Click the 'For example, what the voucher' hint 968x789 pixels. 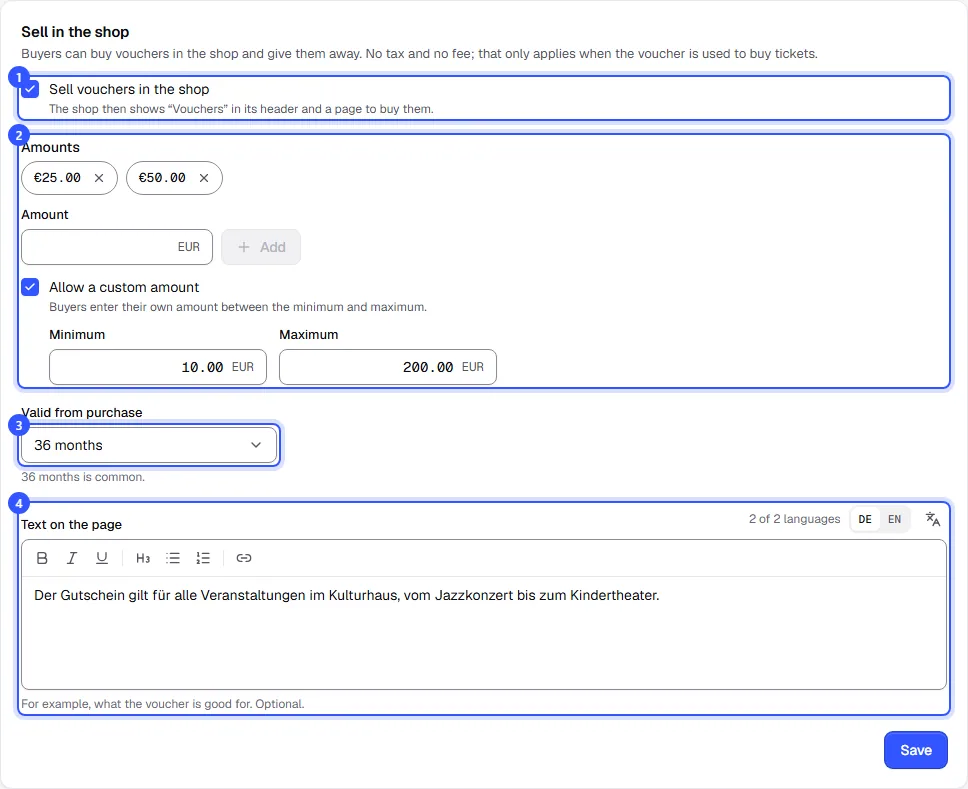[x=163, y=704]
